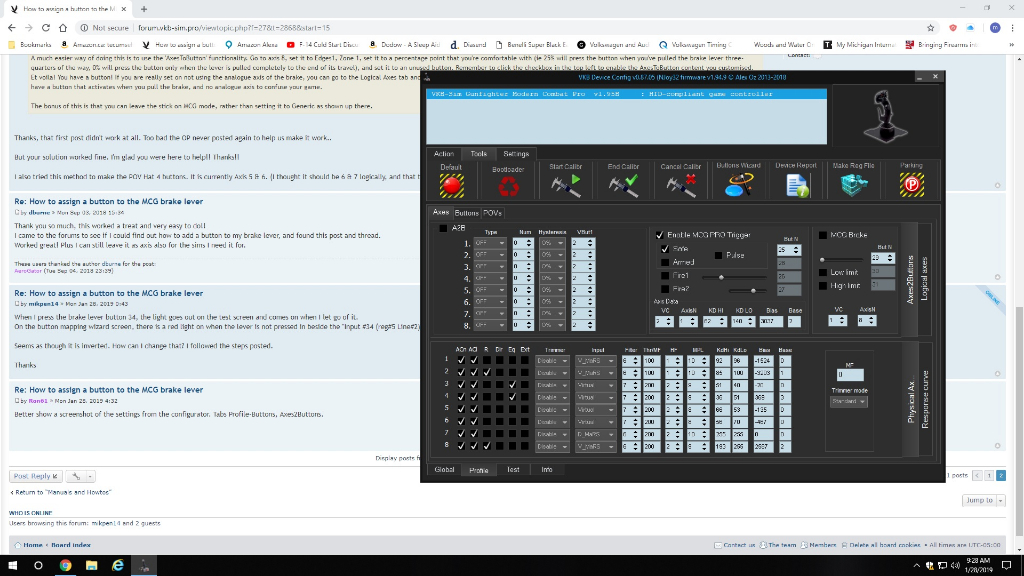Expand Type dropdown for axis row 1
Viewport: 1024px width, 576px height.
tap(489, 243)
